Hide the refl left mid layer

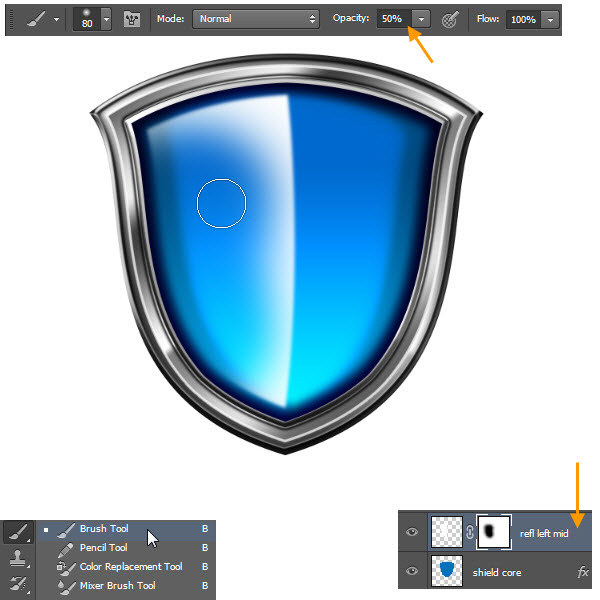click(411, 533)
